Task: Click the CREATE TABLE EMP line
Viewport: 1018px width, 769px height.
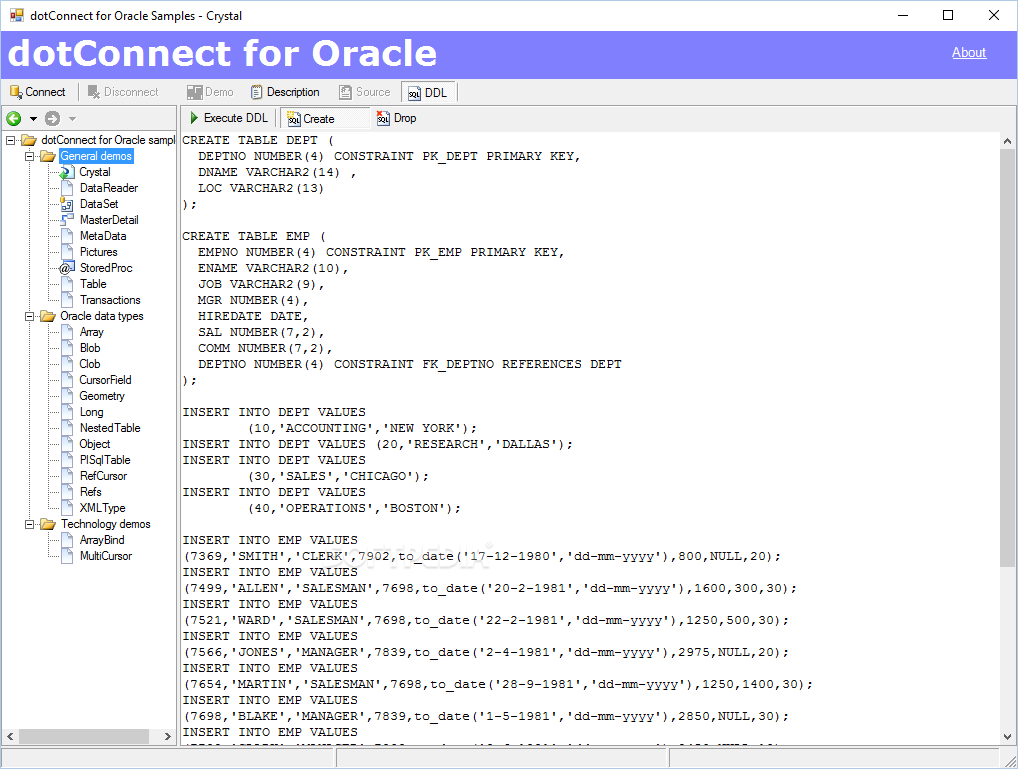Action: point(254,236)
